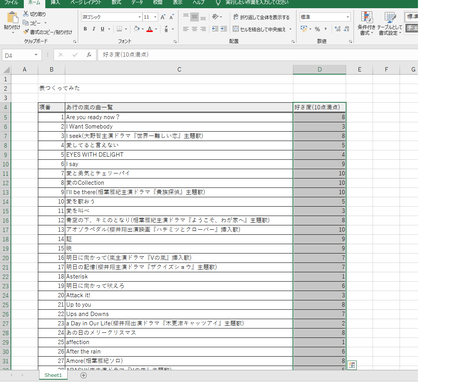The width and height of the screenshot is (450, 382).
Task: Click the accounting number format icon
Action: coord(303,29)
